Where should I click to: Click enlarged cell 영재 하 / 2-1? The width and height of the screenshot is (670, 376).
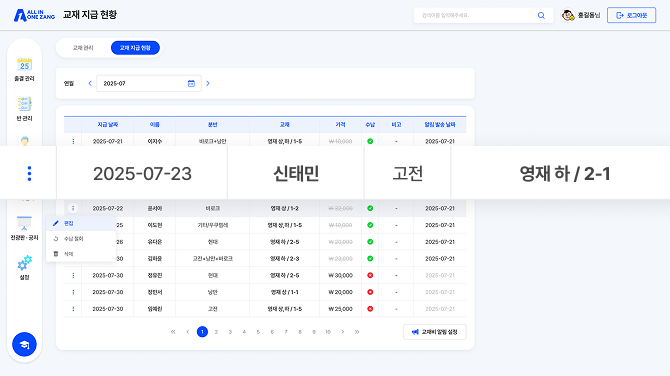(x=565, y=173)
